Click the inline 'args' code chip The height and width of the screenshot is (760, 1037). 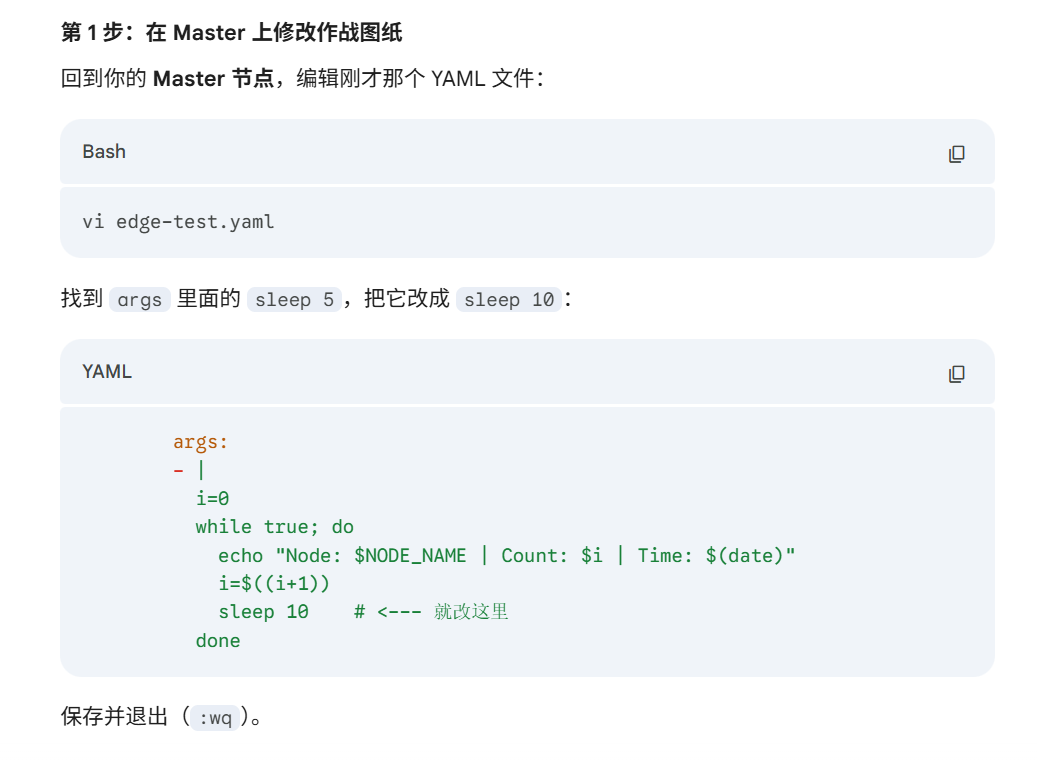[139, 300]
